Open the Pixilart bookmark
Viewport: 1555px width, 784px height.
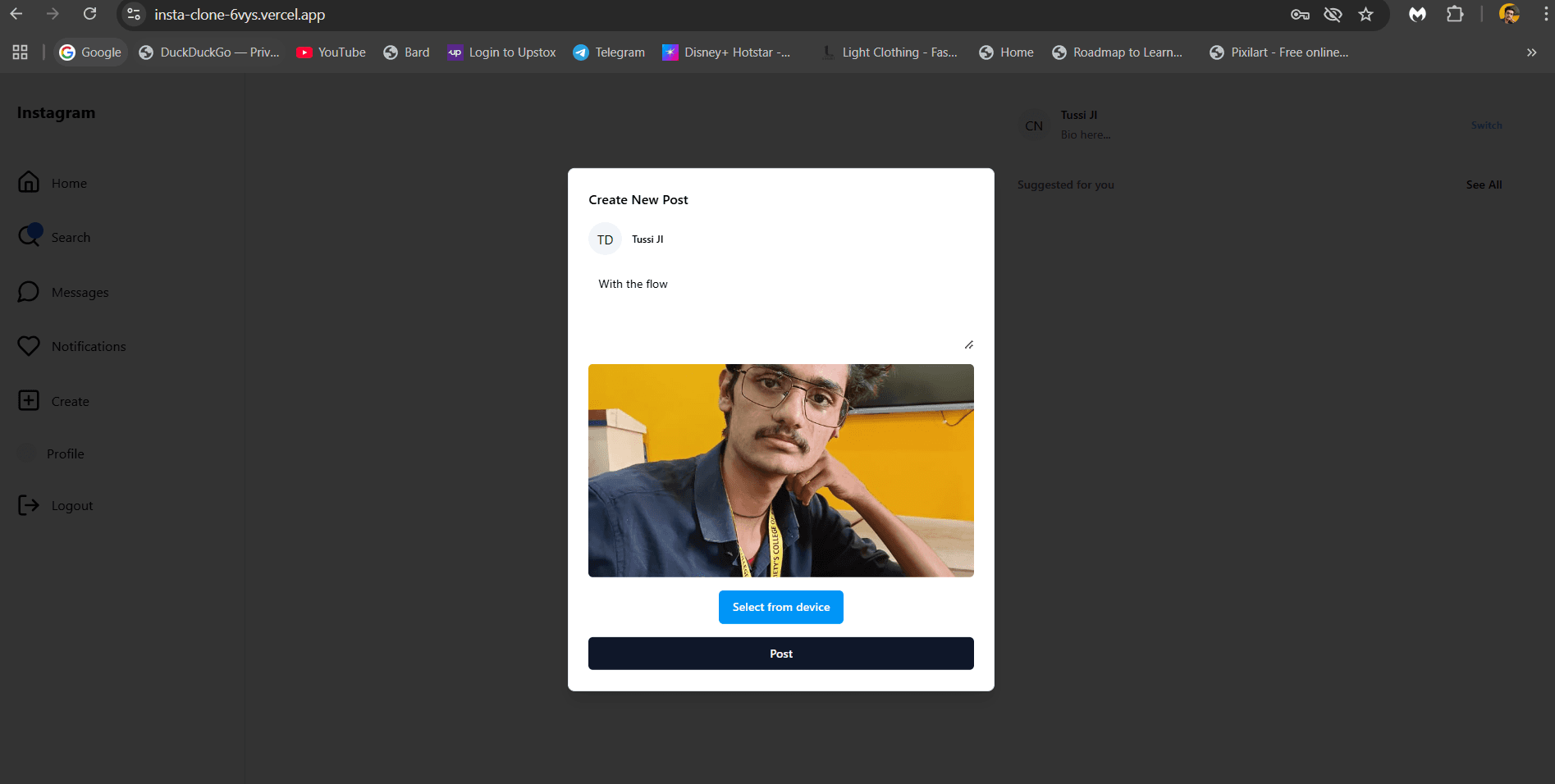pos(1279,52)
